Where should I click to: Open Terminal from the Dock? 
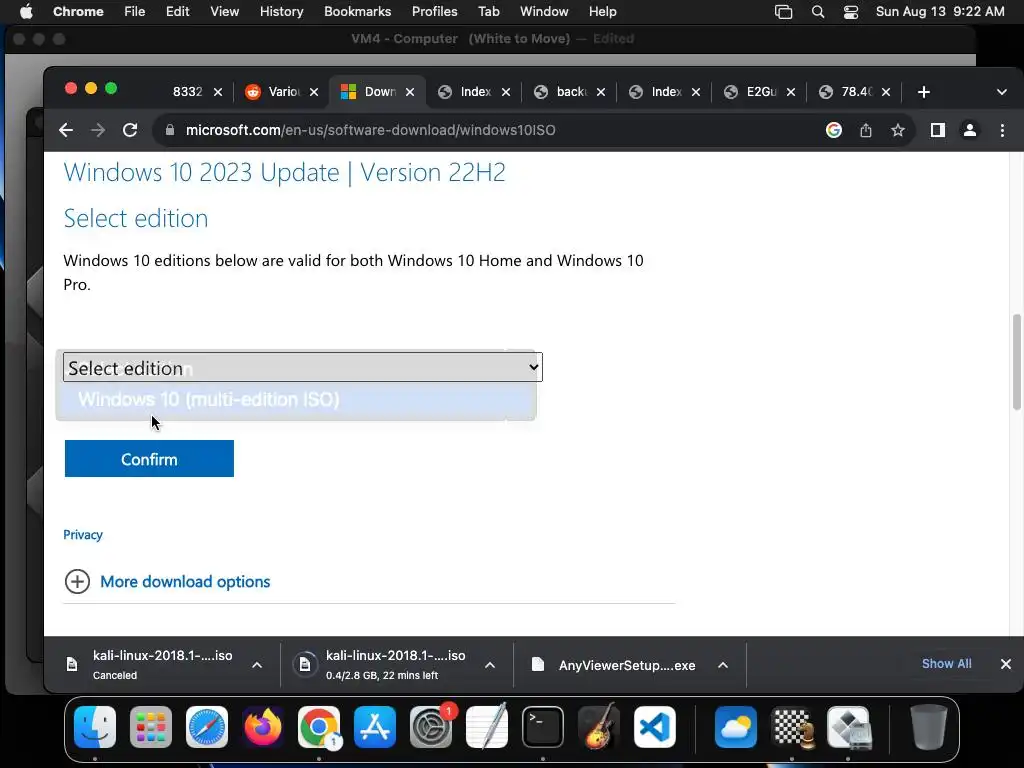pyautogui.click(x=543, y=727)
